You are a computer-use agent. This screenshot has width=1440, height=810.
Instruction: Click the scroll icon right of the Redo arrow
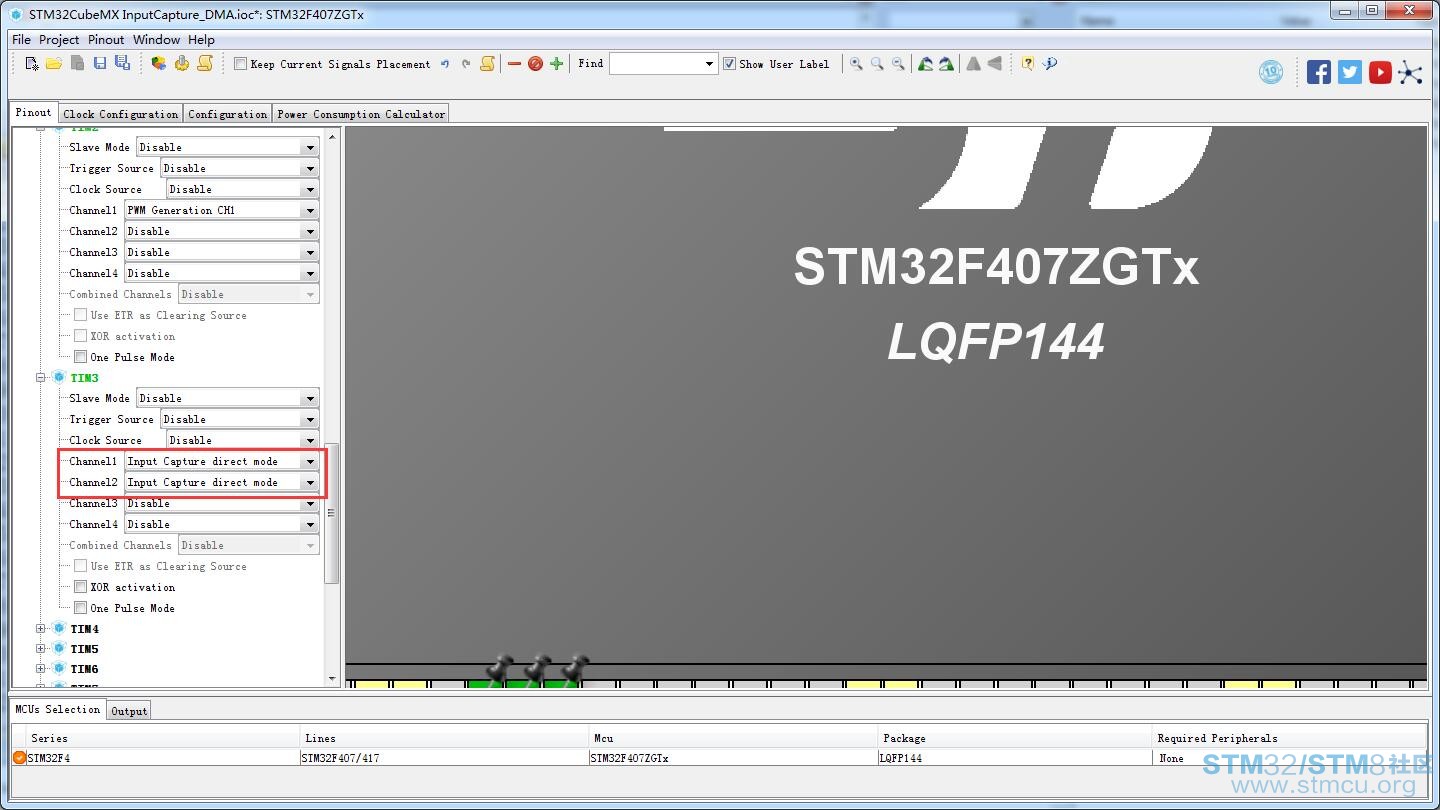(x=487, y=64)
